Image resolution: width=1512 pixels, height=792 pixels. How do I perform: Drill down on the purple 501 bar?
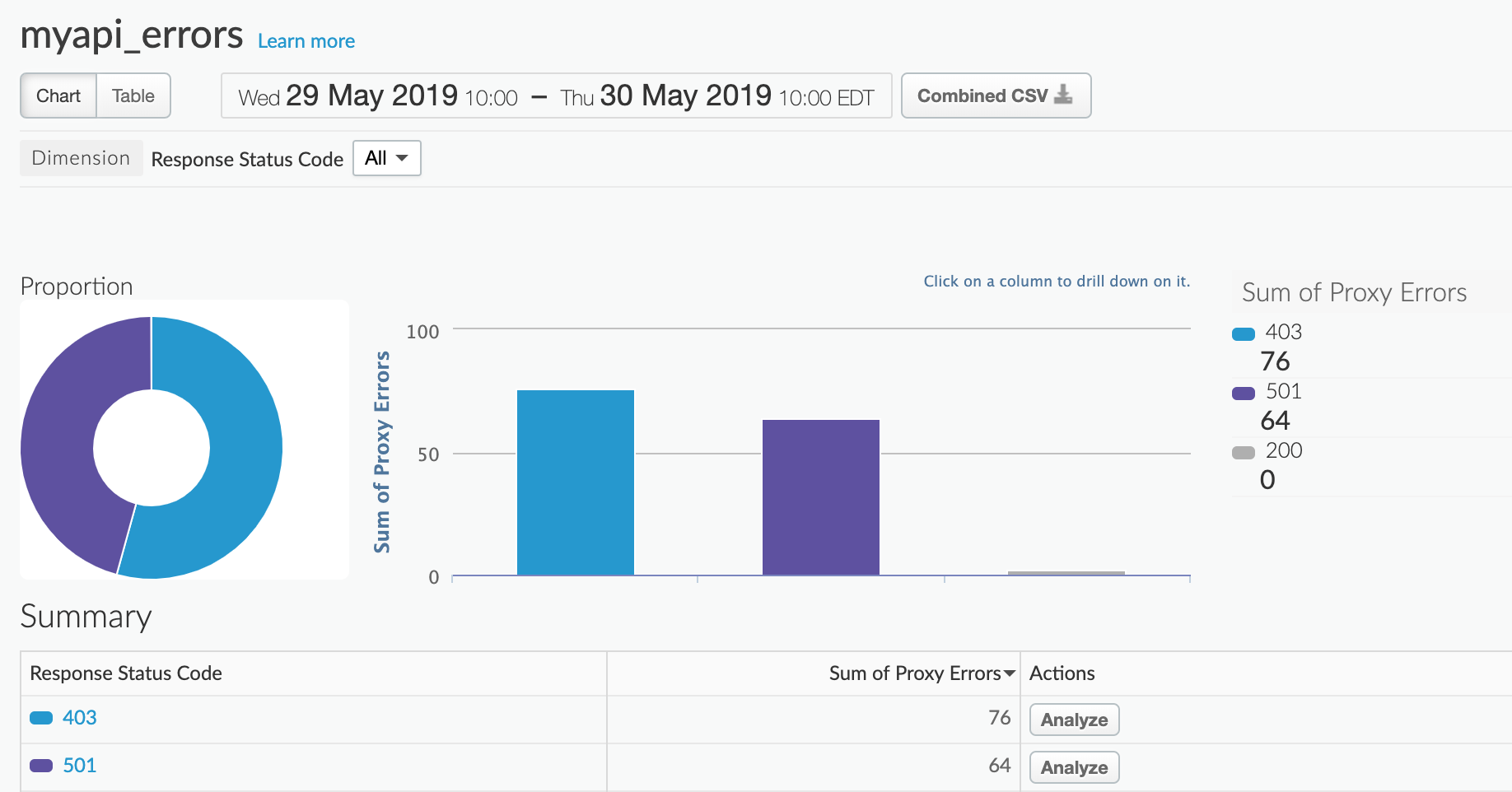[820, 497]
